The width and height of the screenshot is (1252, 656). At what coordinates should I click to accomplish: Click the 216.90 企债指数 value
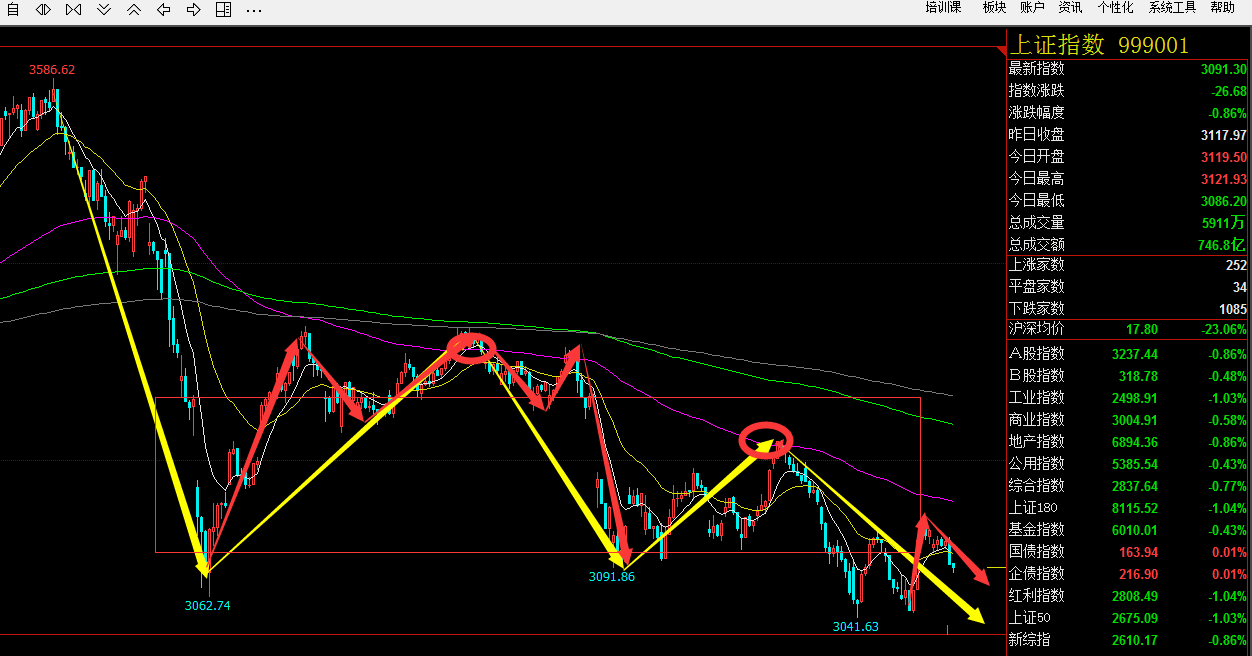pyautogui.click(x=1139, y=574)
